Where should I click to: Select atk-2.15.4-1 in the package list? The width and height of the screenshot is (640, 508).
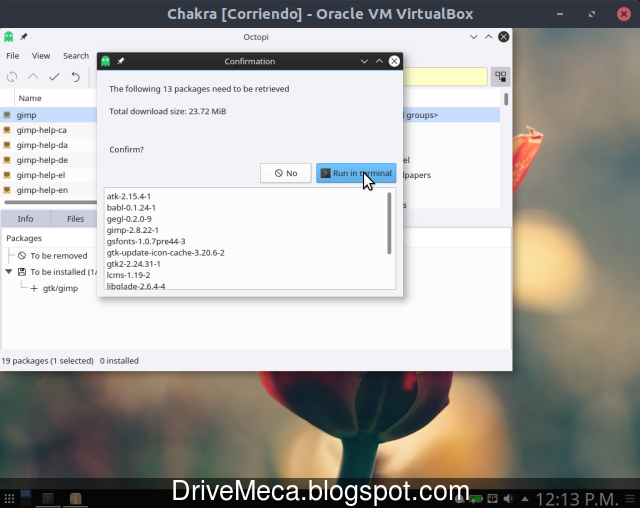[x=129, y=196]
